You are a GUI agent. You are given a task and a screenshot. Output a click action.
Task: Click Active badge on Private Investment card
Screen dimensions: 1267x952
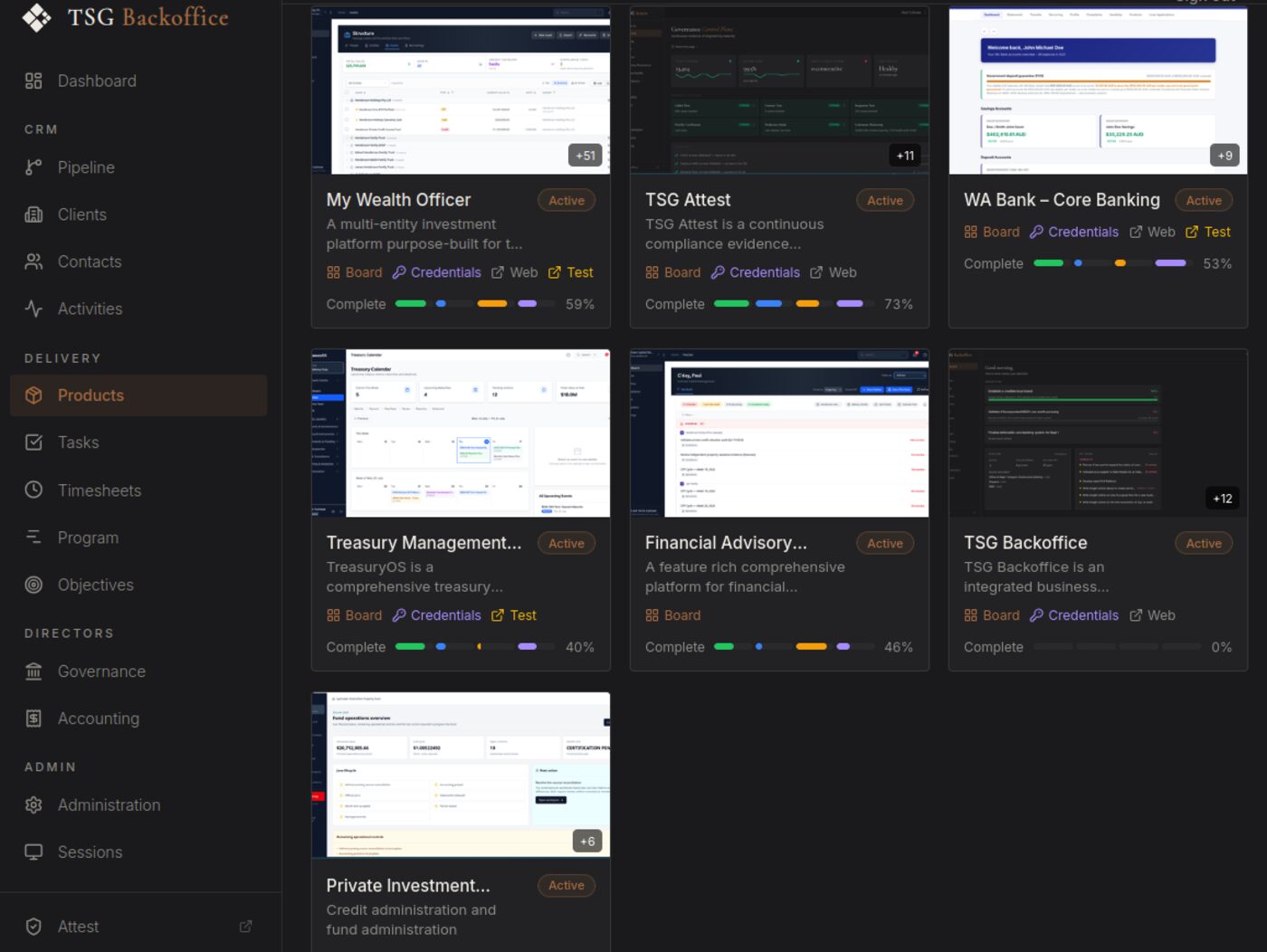point(567,886)
